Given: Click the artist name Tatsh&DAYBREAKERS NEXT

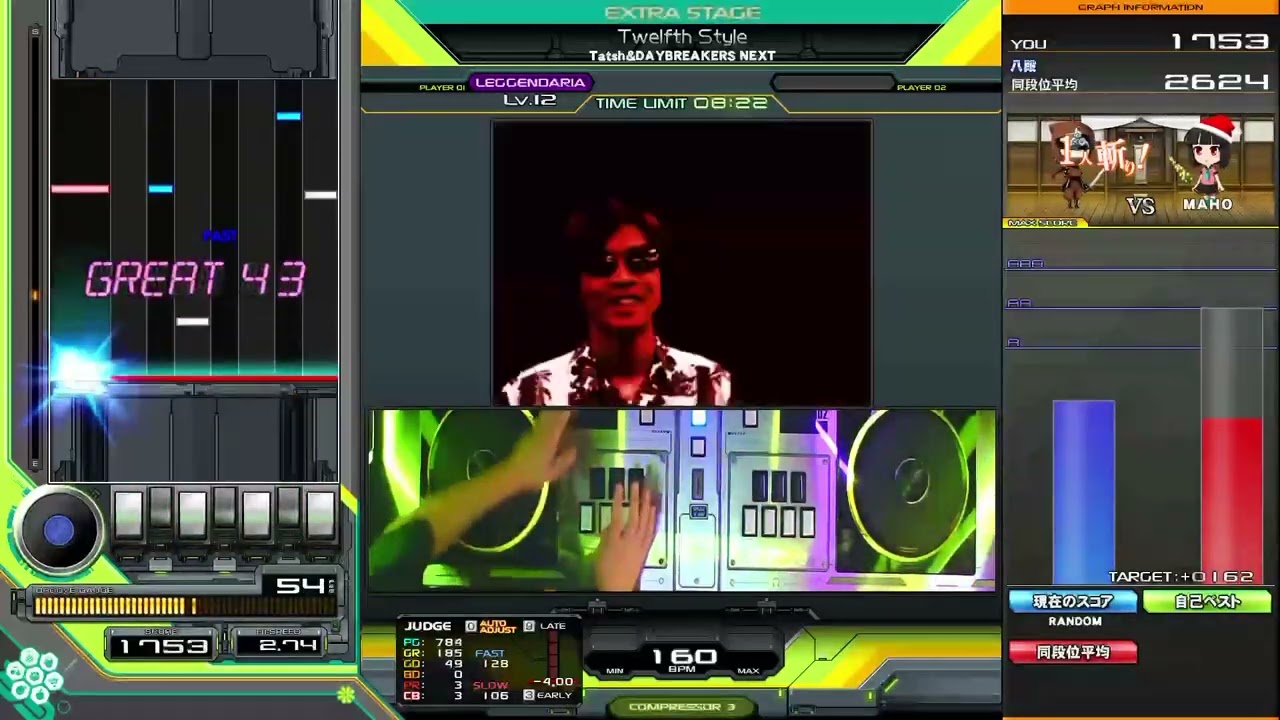Looking at the screenshot, I should pos(682,56).
